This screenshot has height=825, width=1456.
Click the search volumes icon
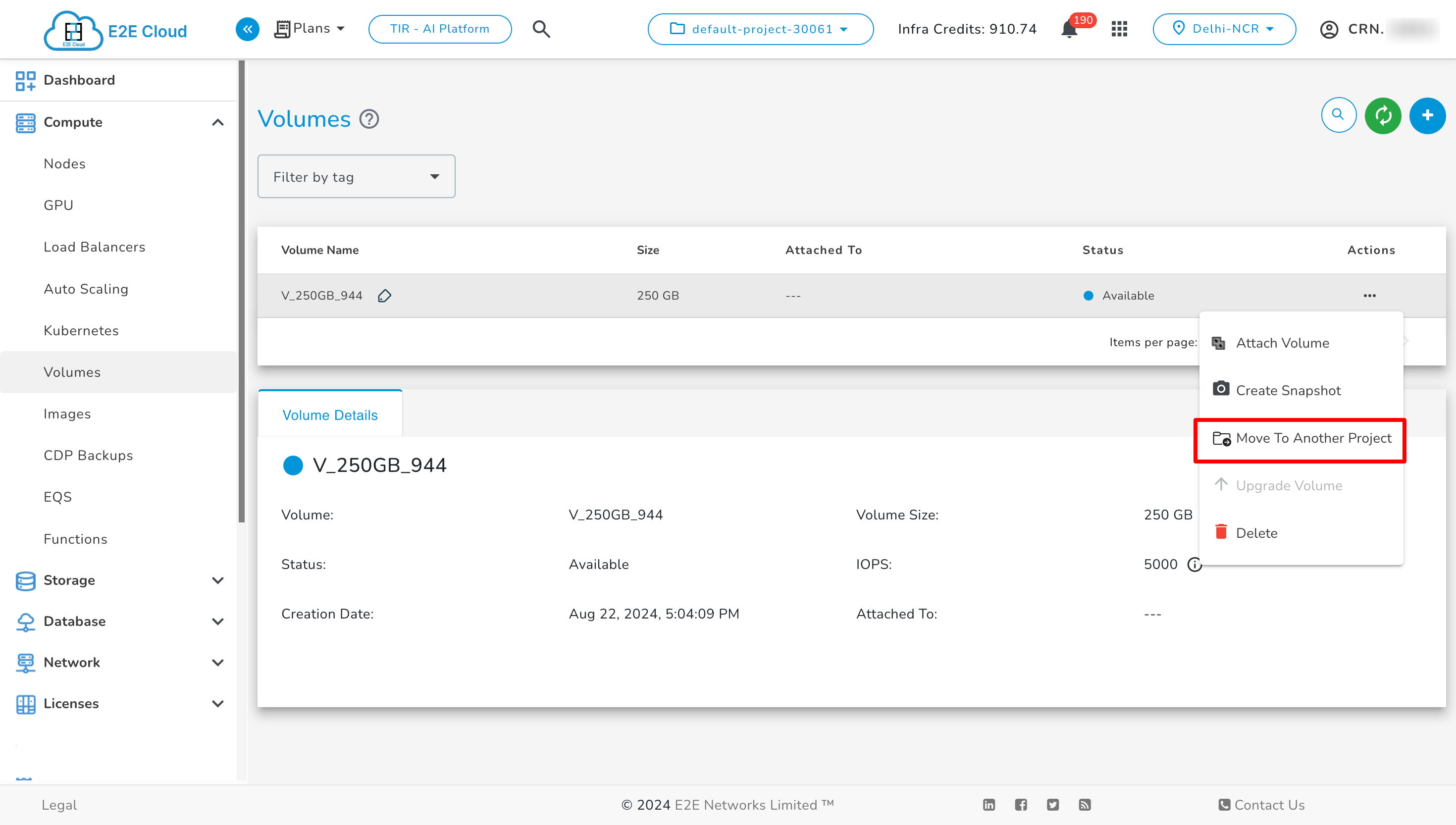click(x=1338, y=115)
